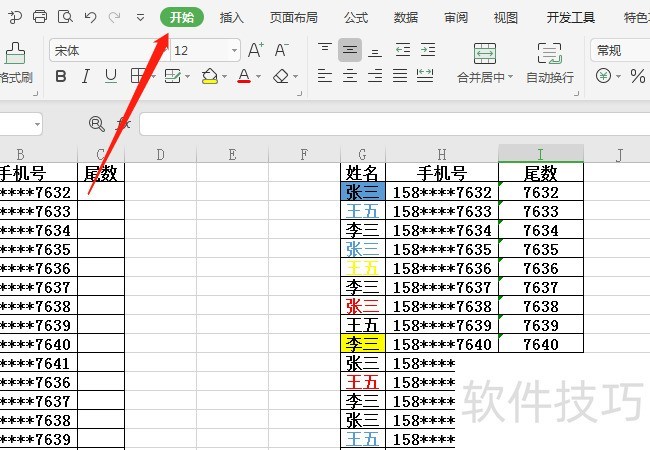
Task: Apply cell borders icon
Action: [138, 76]
